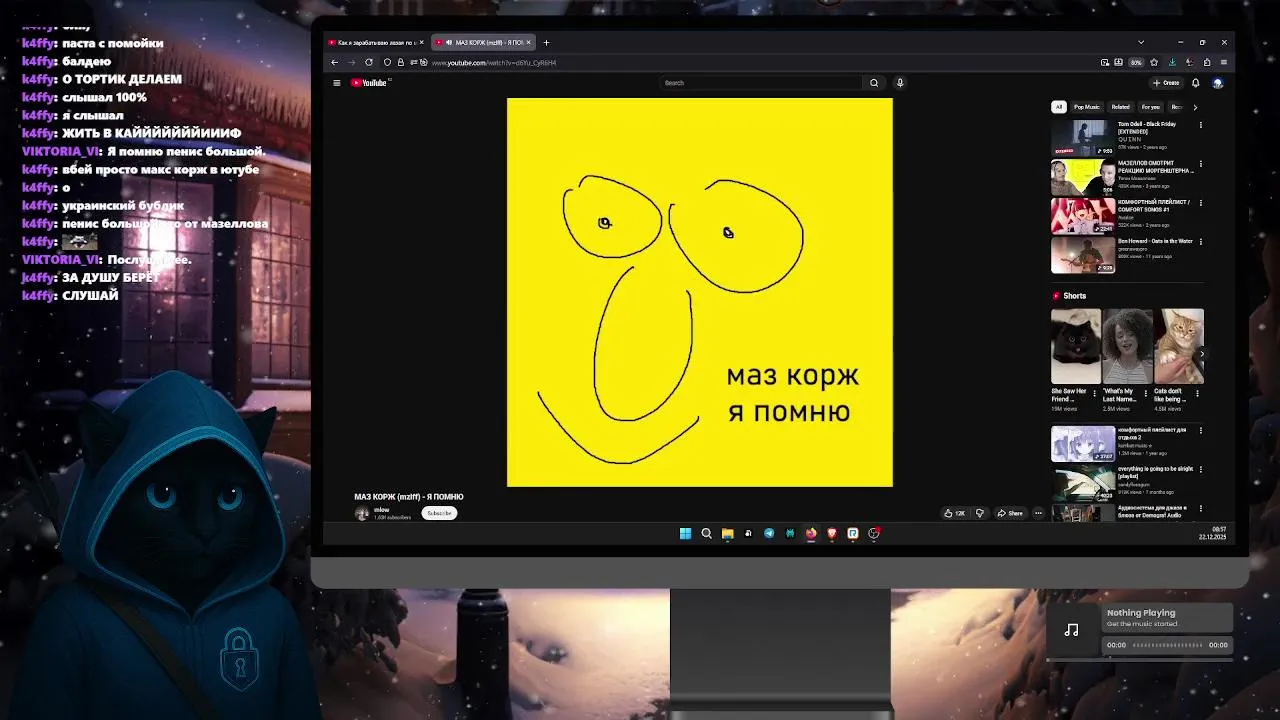The image size is (1280, 720).
Task: Open the mlow channel avatar
Action: pyautogui.click(x=362, y=513)
